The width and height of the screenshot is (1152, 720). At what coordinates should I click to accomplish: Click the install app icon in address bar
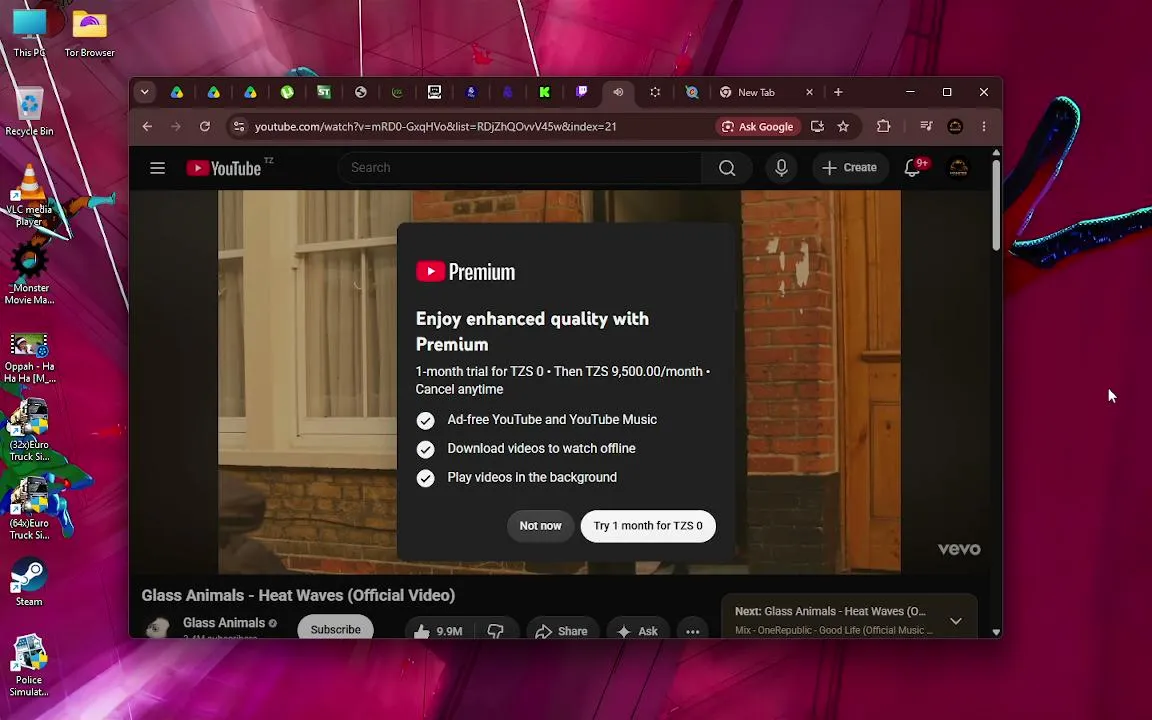(817, 126)
